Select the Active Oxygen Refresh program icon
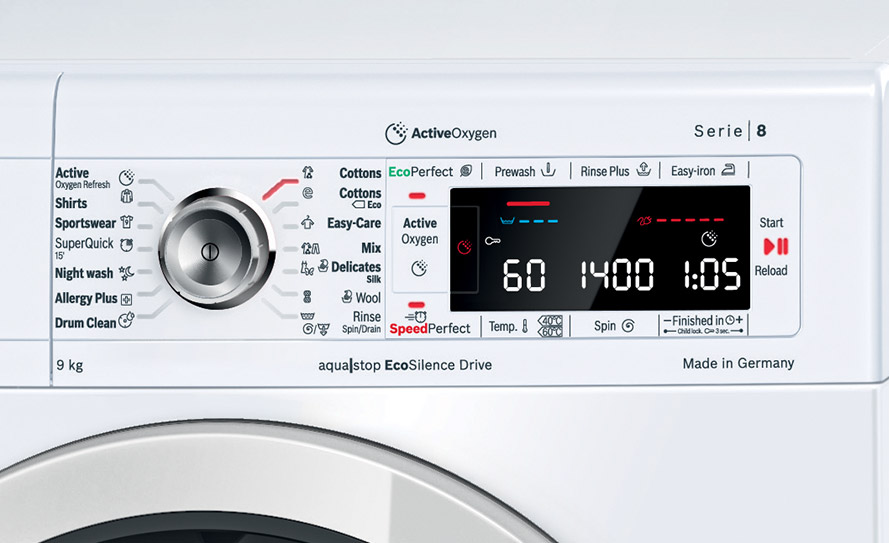889x543 pixels. click(x=126, y=177)
